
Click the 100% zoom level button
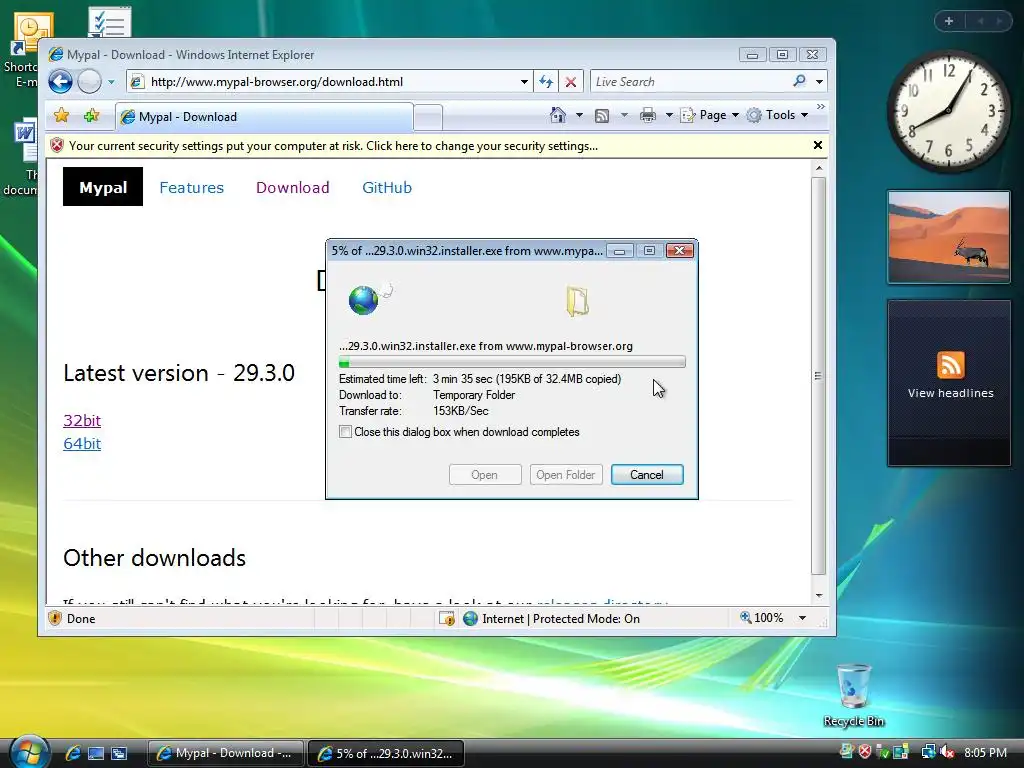761,618
